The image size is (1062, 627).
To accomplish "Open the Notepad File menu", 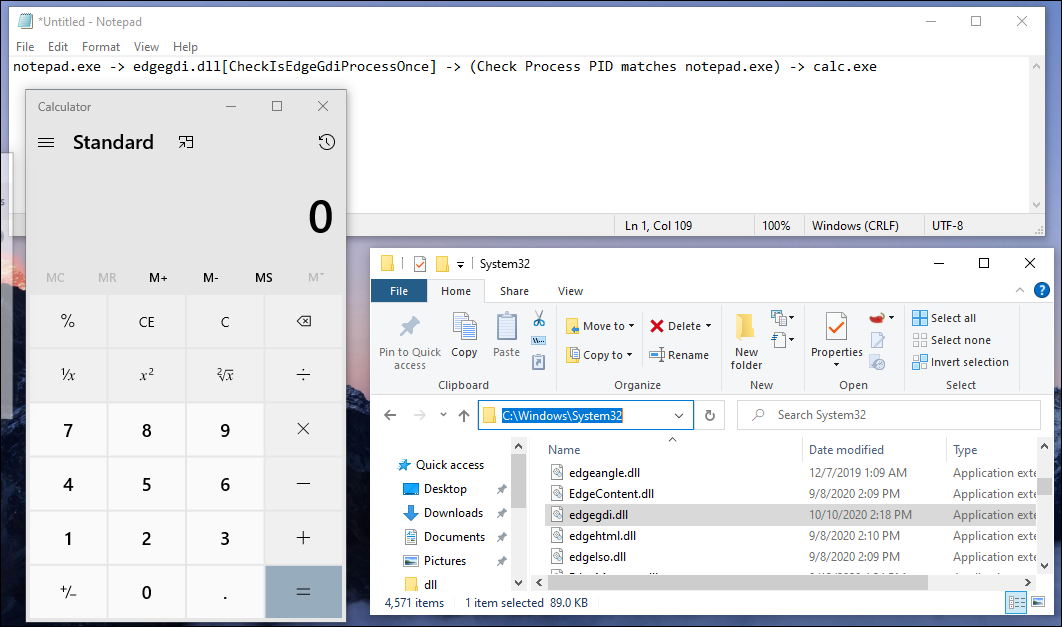I will pyautogui.click(x=25, y=47).
